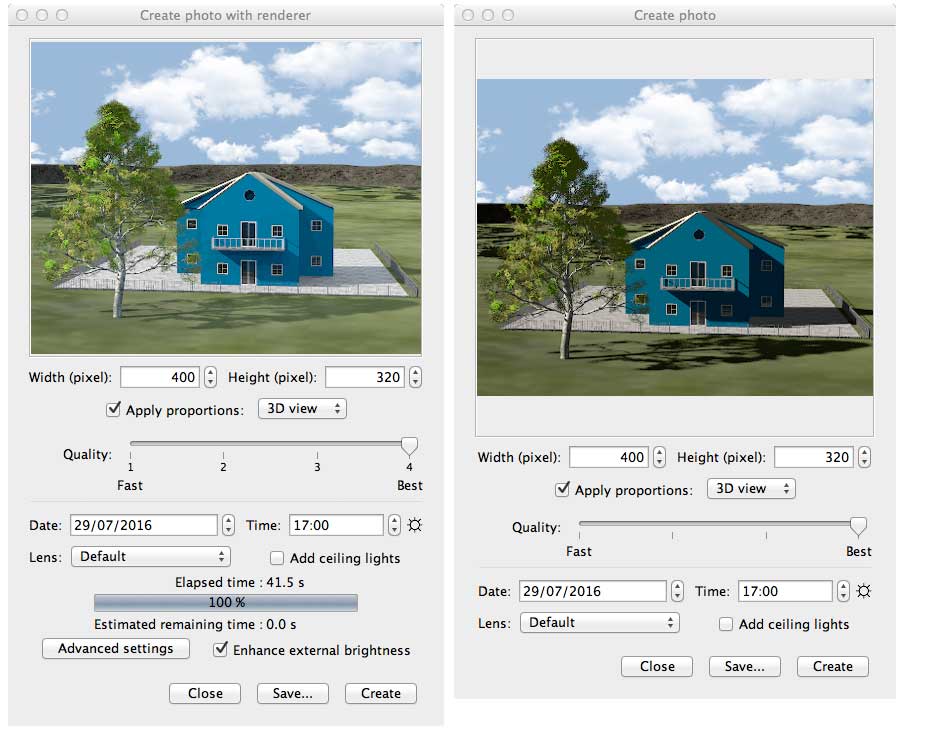Uncheck Enhance external brightness
Screen dimensions: 927x738
(x=220, y=649)
